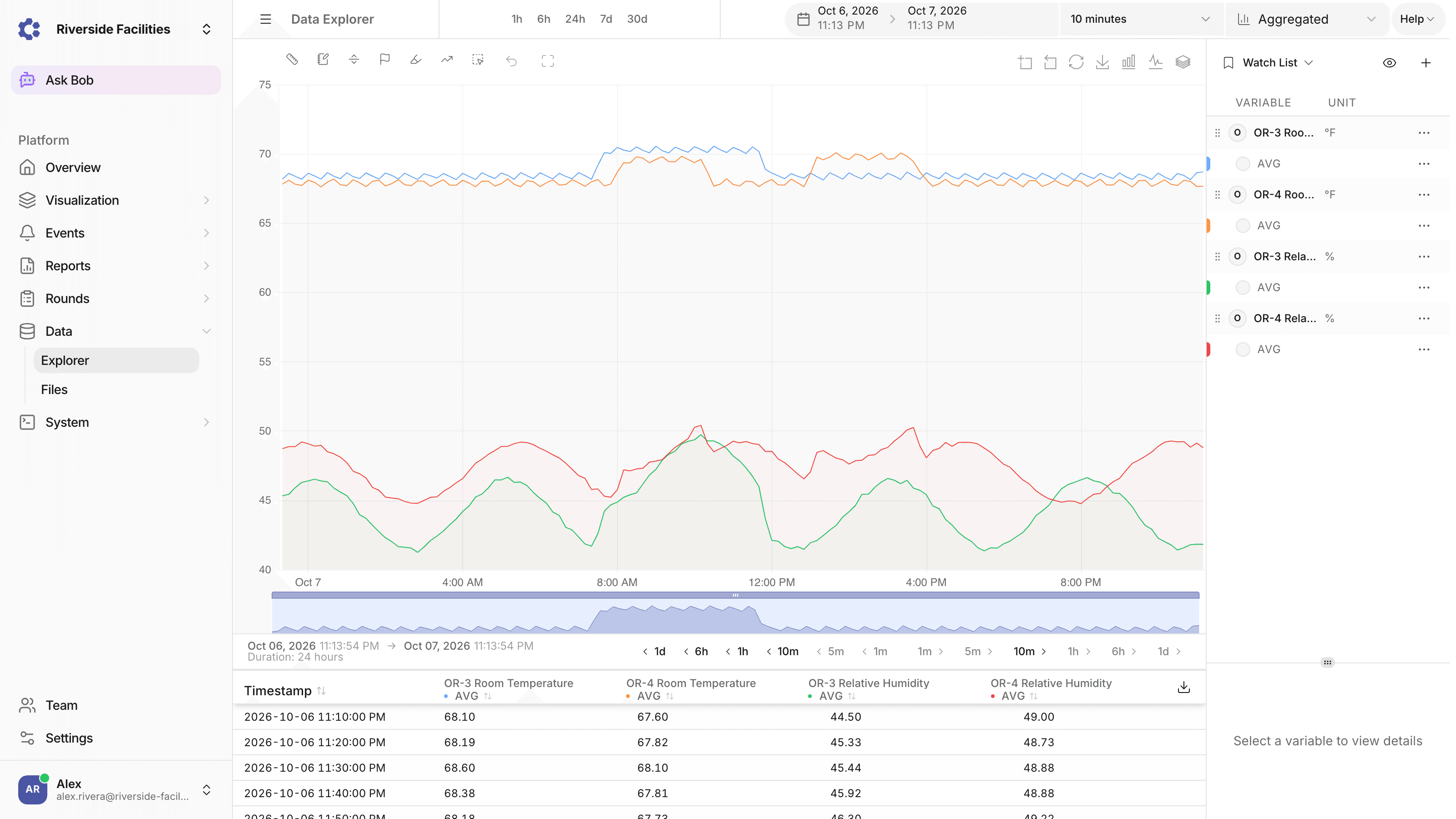Toggle the OR-3 Room Temperature AVG circle
Screen dimensions: 1456x819
pyautogui.click(x=1242, y=164)
